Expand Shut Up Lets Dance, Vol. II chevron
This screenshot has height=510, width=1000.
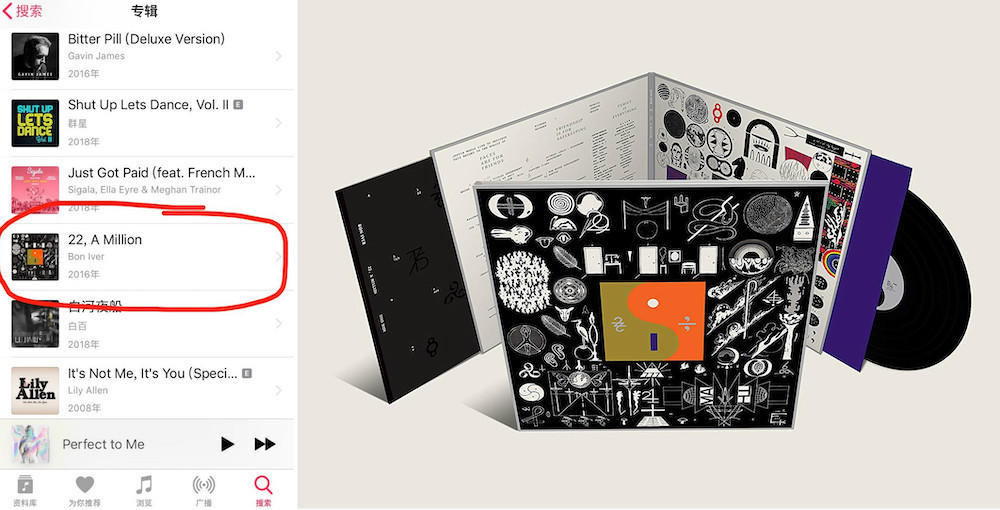(x=279, y=123)
